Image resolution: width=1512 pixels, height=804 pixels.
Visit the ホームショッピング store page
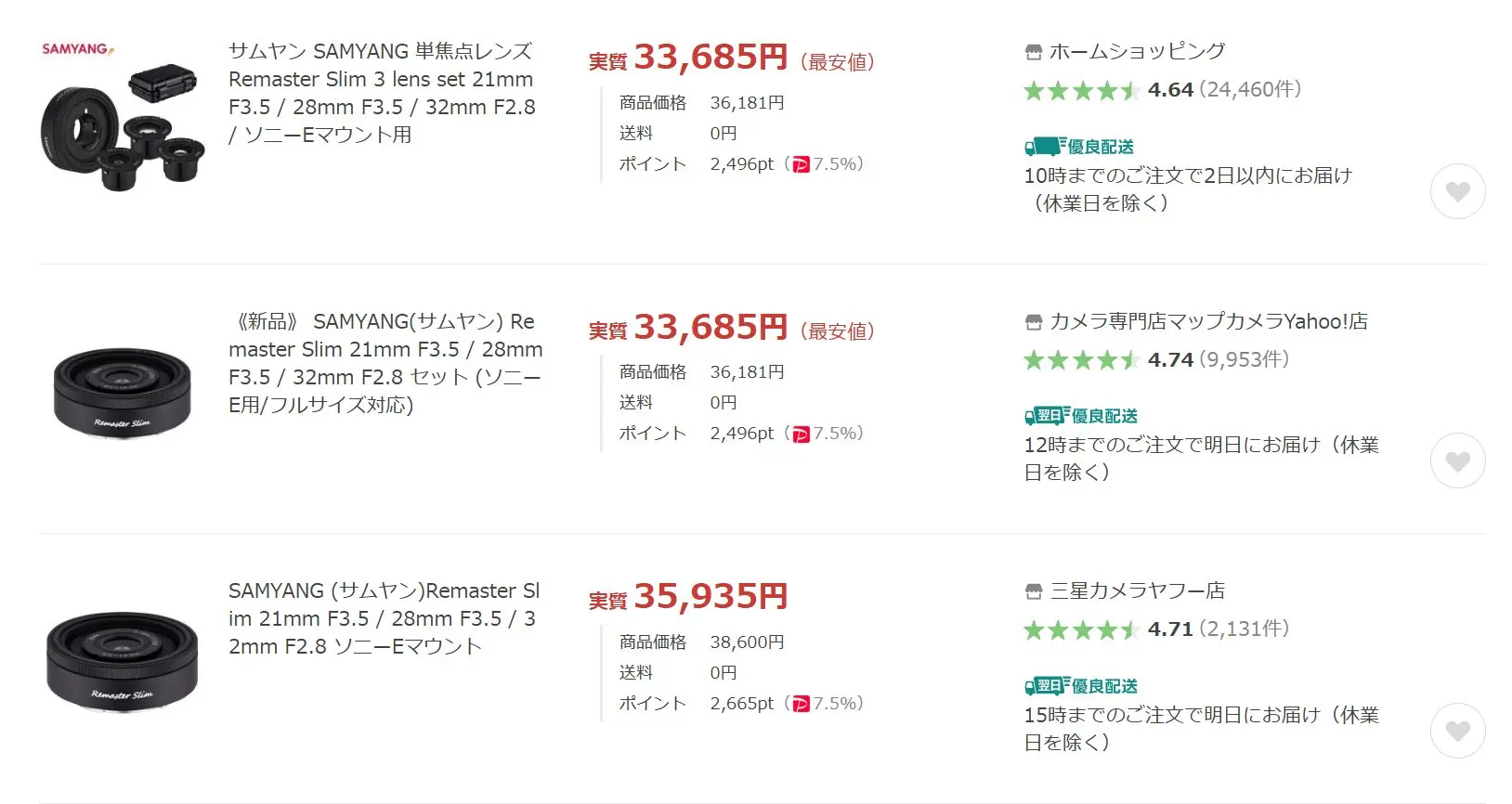click(x=1137, y=52)
